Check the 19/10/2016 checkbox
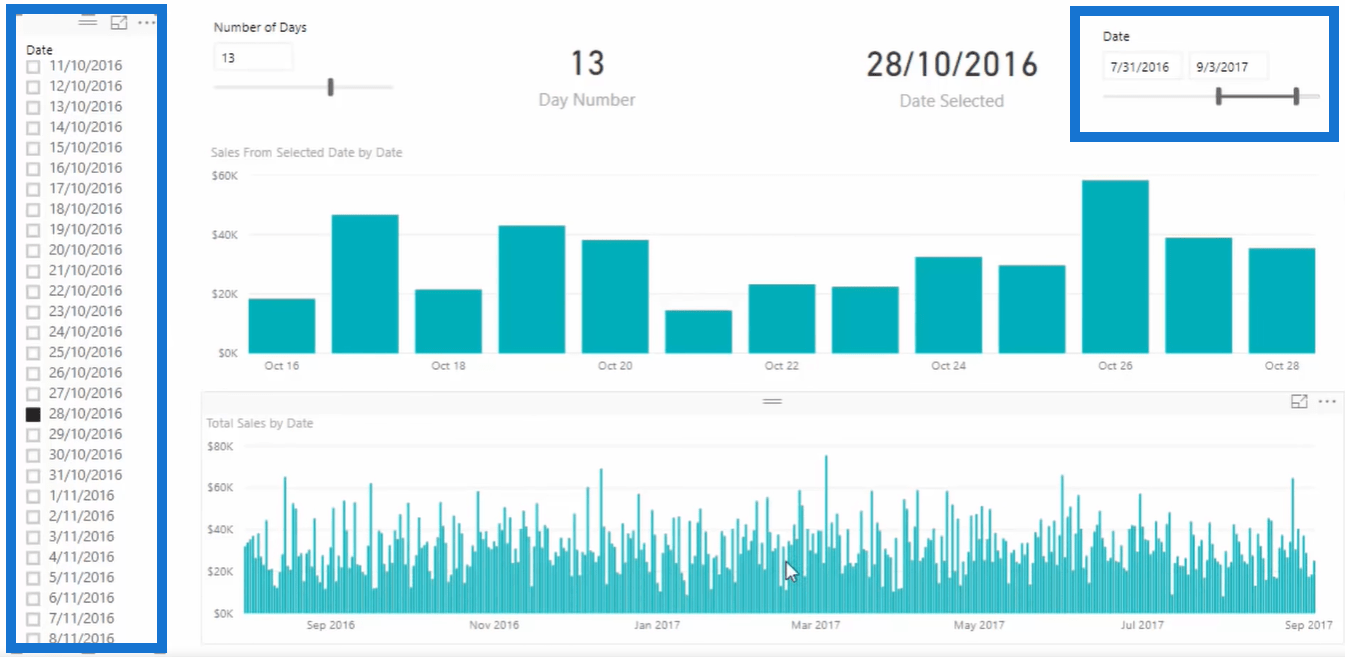The height and width of the screenshot is (657, 1345). 33,230
